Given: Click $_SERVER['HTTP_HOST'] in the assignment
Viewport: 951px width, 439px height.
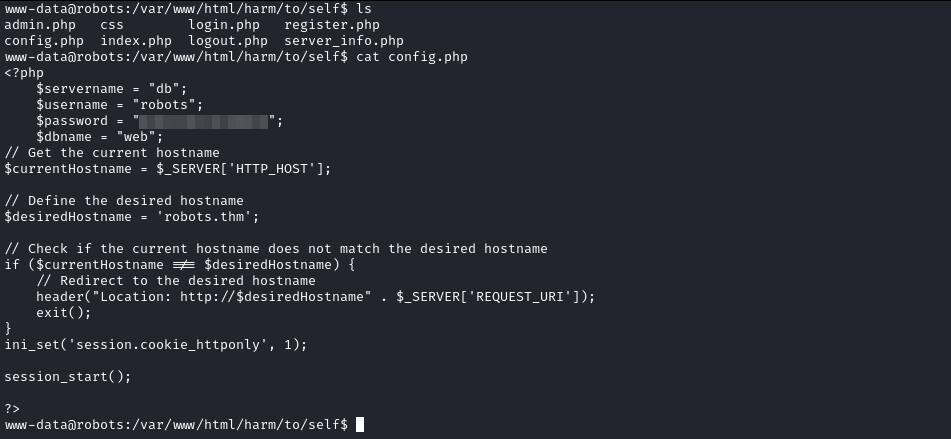Looking at the screenshot, I should (x=240, y=169).
